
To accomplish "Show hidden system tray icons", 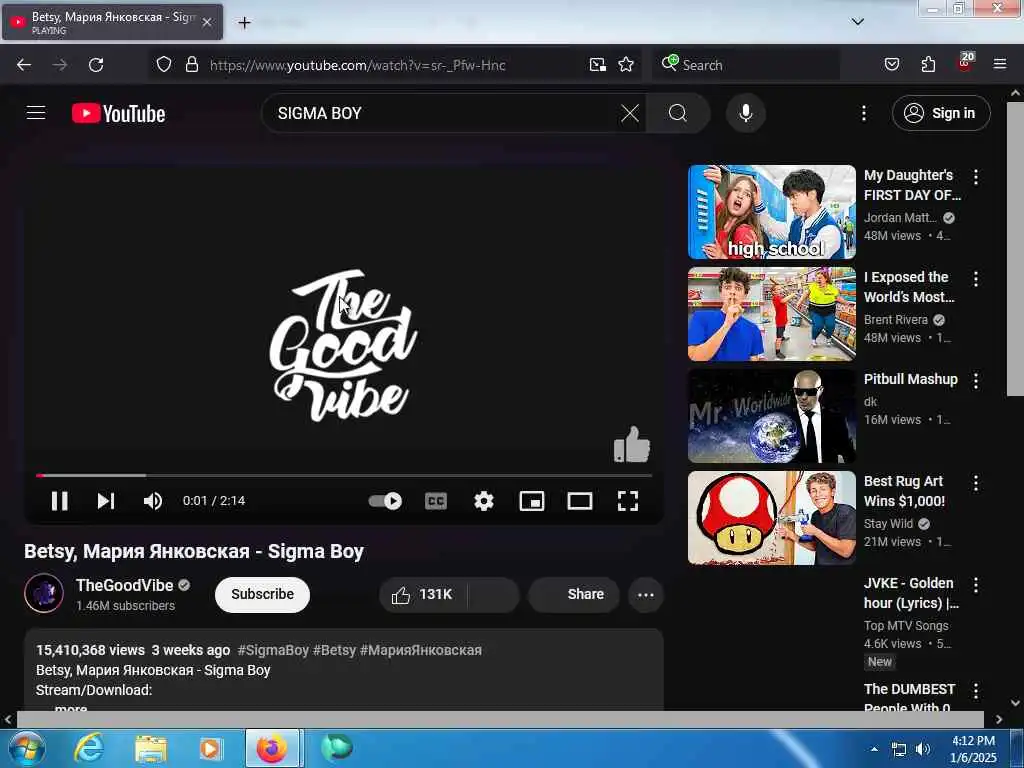I will pyautogui.click(x=874, y=749).
